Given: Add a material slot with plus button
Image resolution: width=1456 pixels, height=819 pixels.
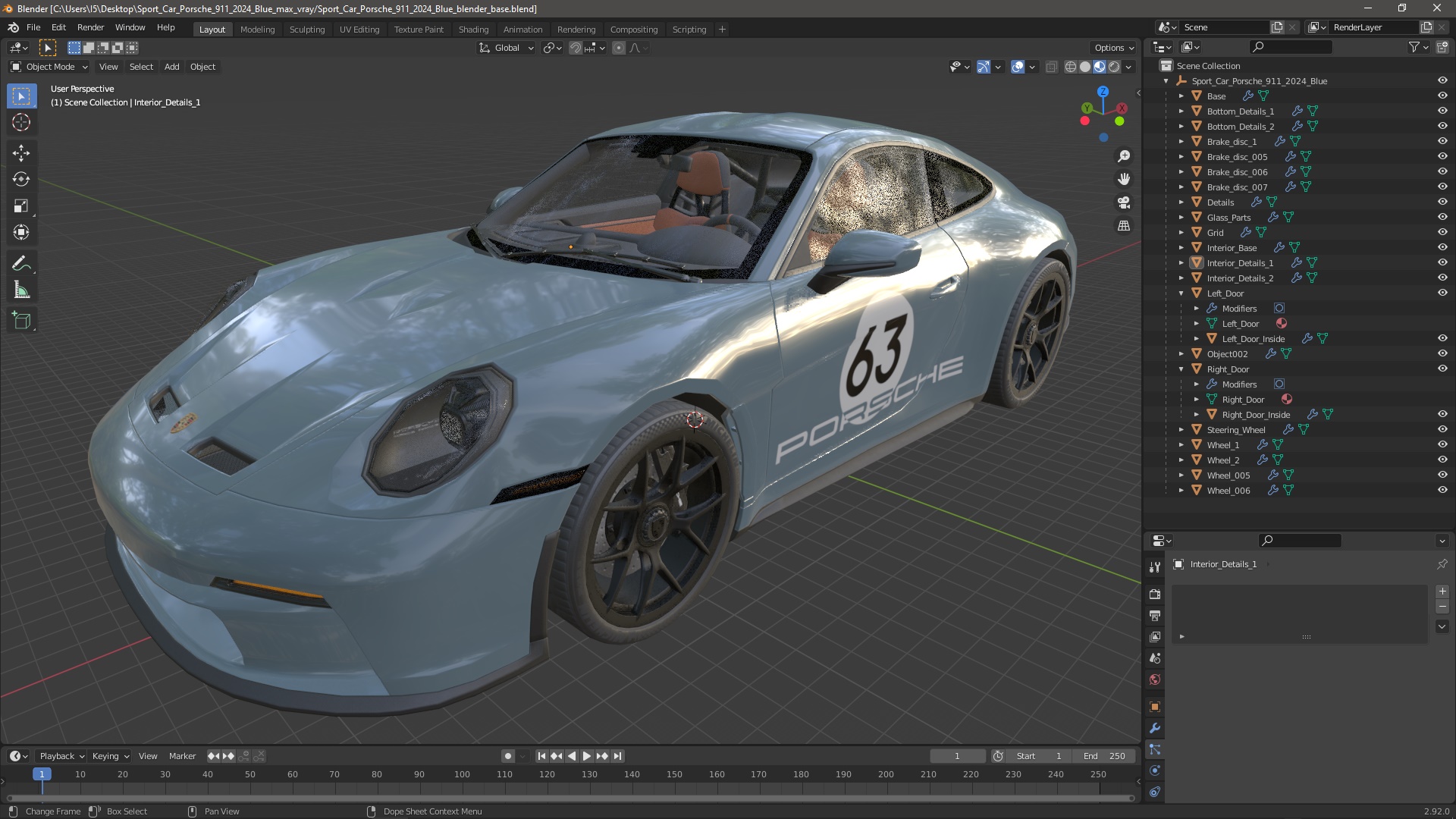Looking at the screenshot, I should (1442, 591).
